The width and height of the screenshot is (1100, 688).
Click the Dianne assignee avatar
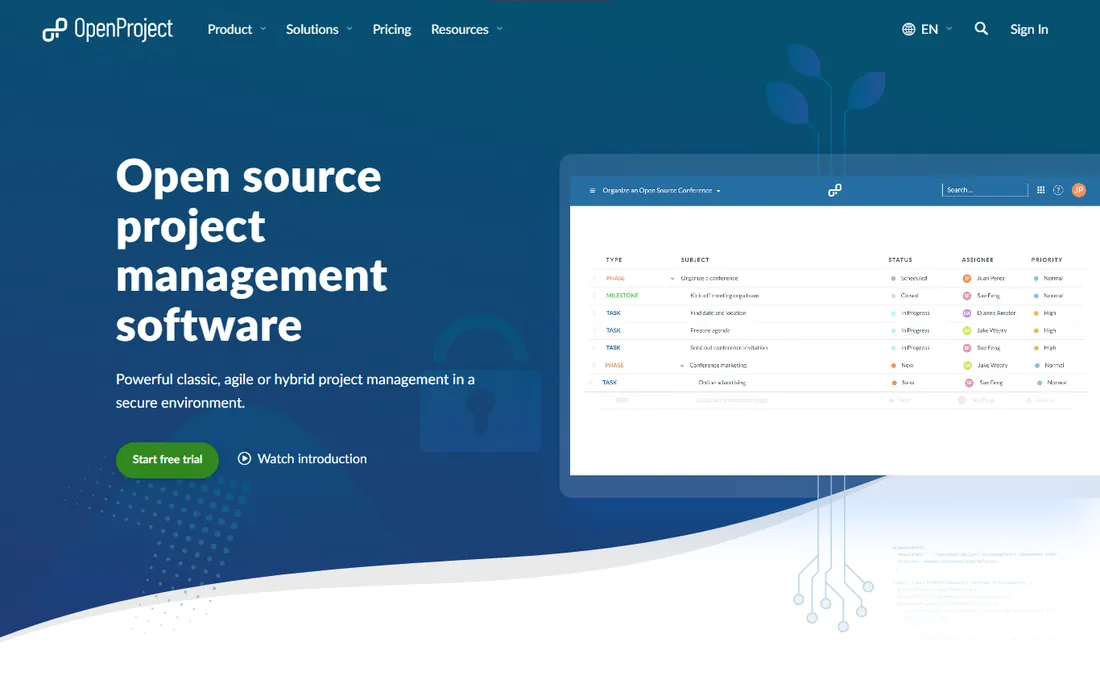tap(967, 313)
